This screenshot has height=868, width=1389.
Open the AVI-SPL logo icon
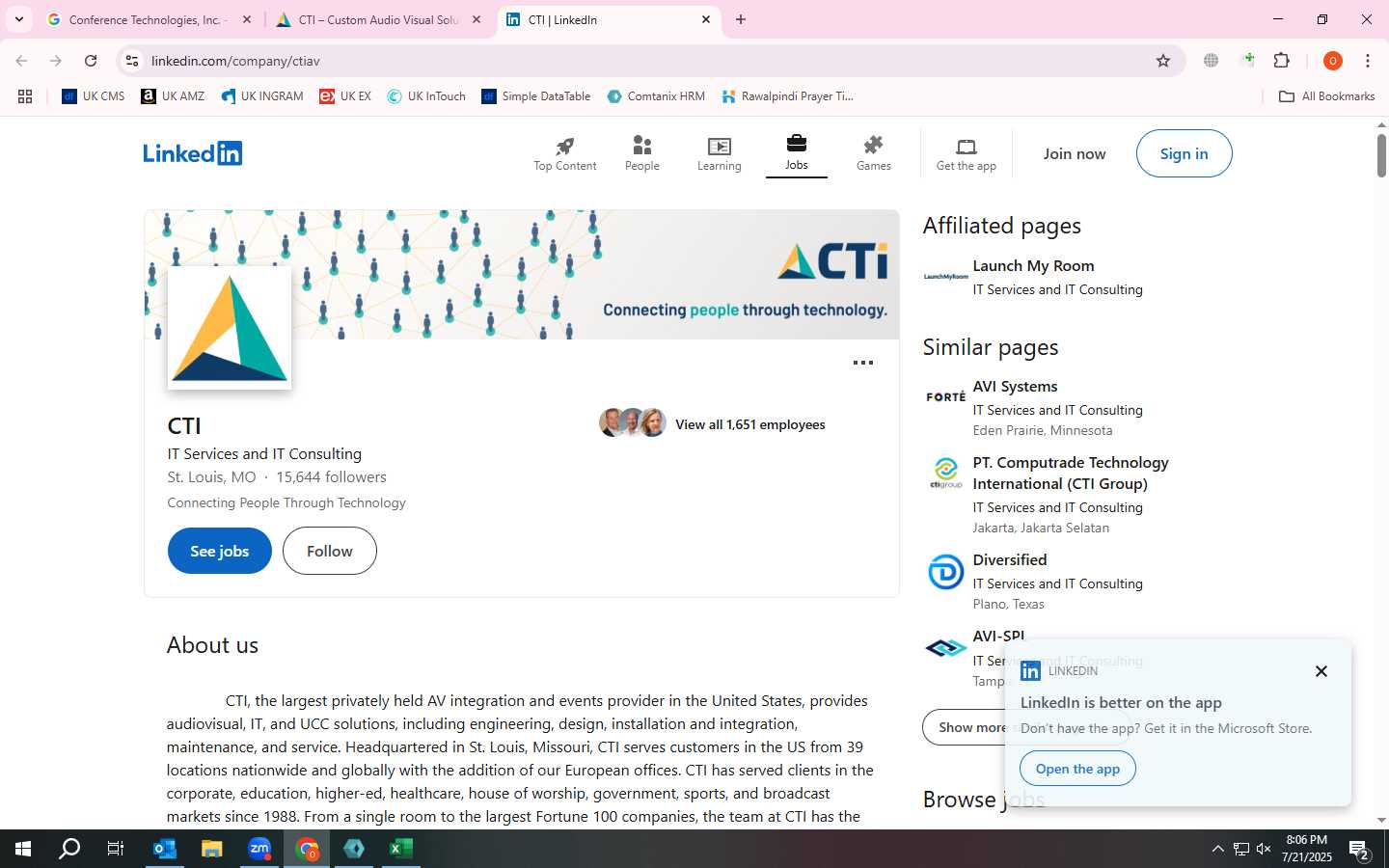coord(946,648)
